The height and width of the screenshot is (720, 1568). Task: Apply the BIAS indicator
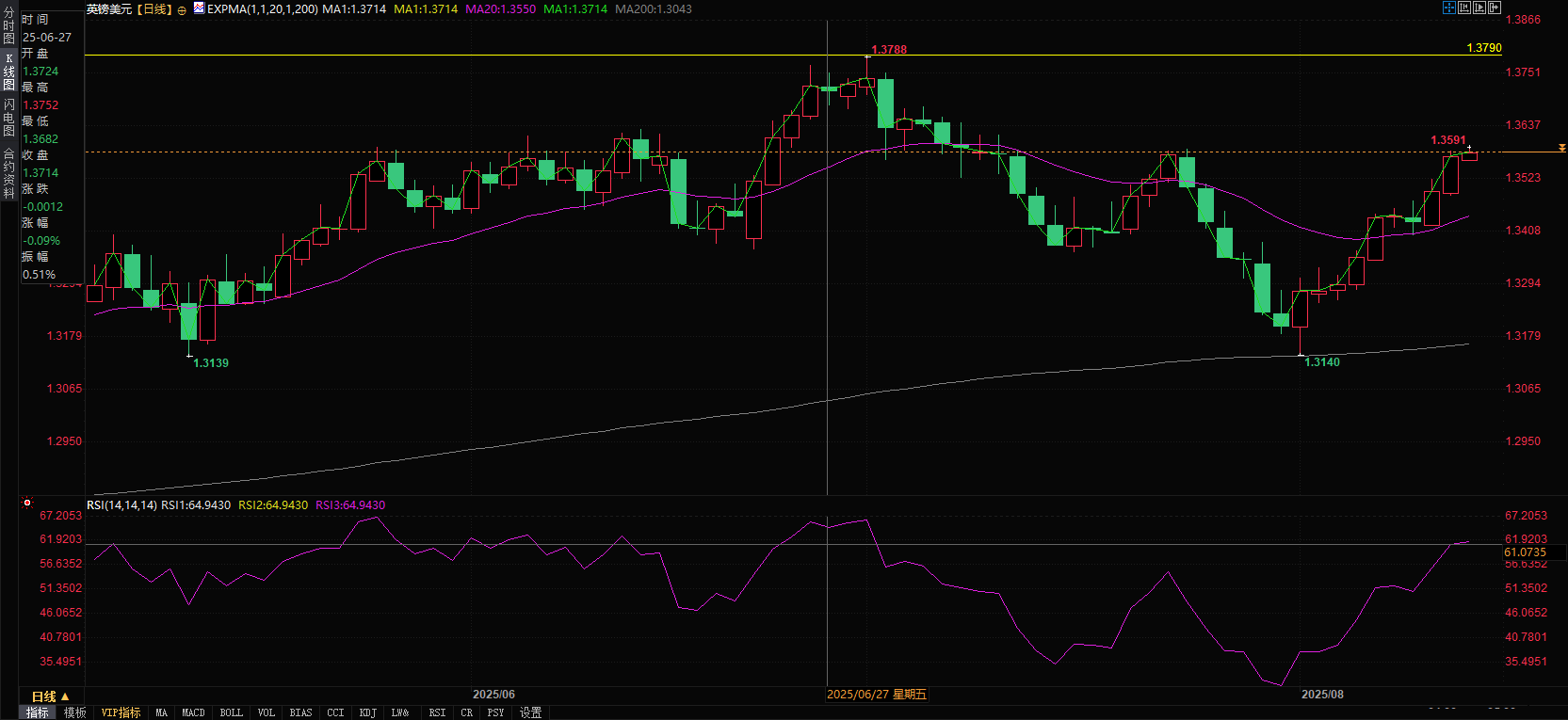pos(300,712)
